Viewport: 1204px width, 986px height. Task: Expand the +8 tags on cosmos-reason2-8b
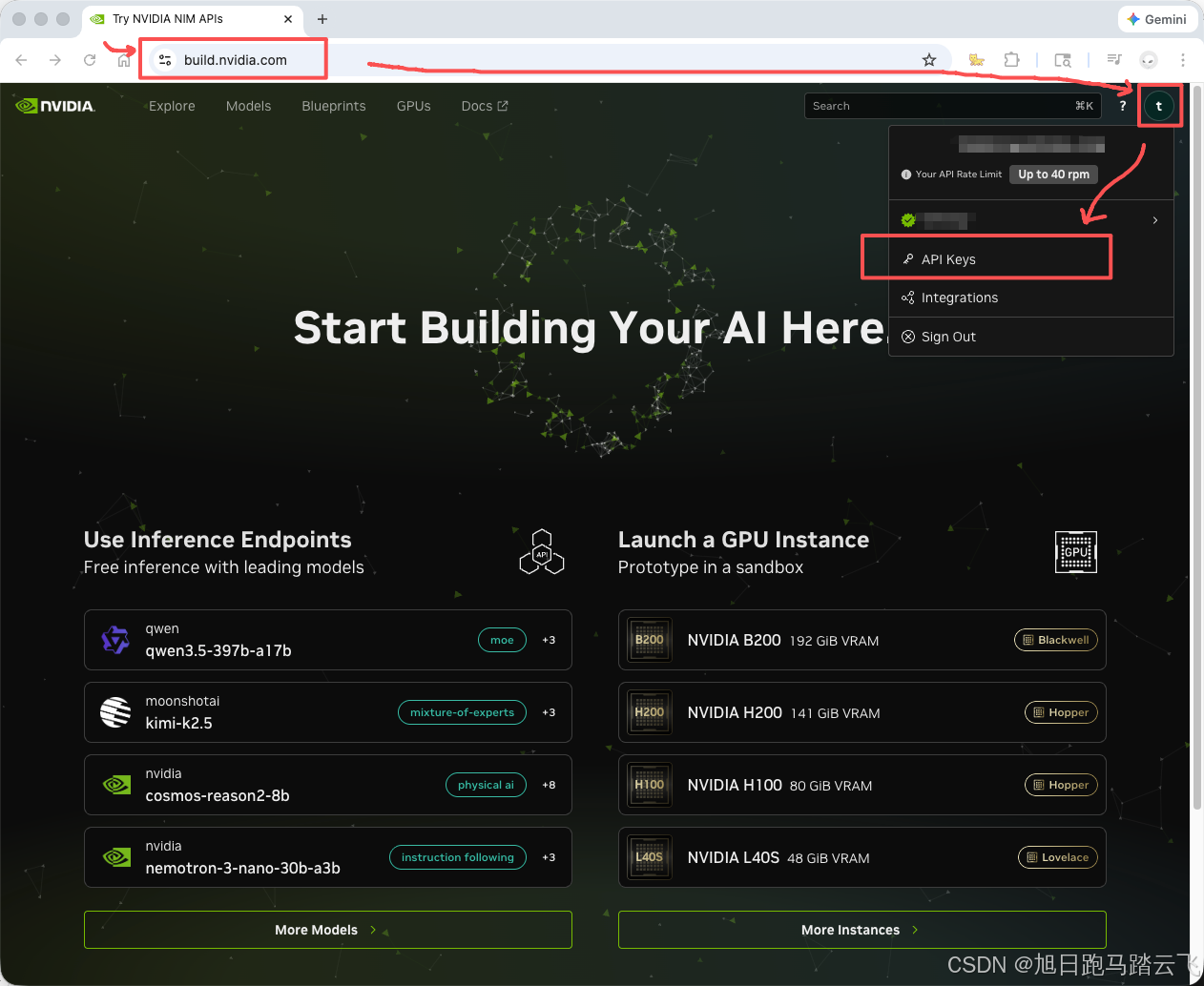pyautogui.click(x=549, y=785)
